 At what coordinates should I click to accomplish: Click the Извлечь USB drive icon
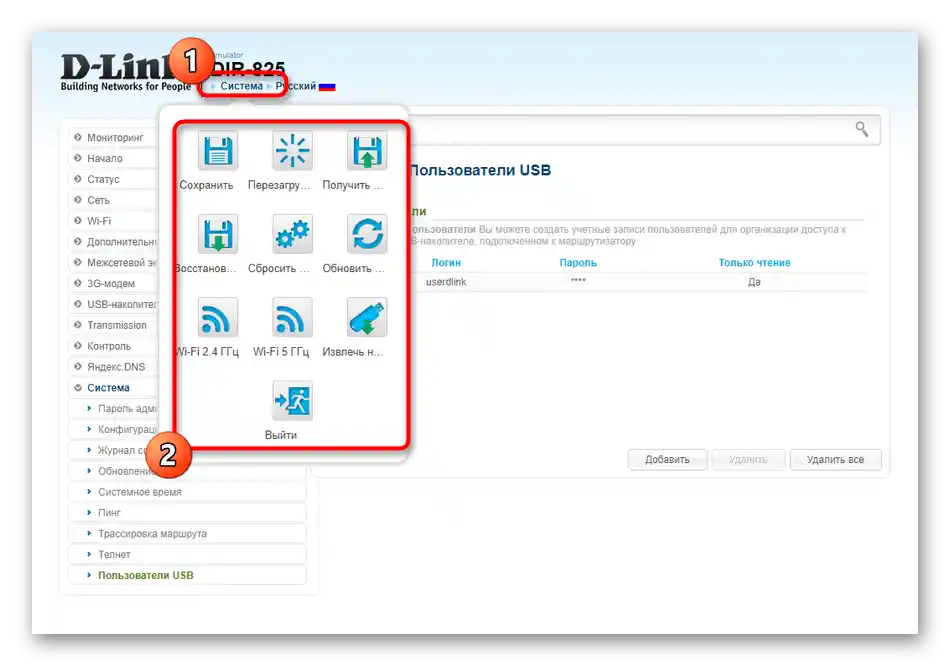pyautogui.click(x=367, y=317)
